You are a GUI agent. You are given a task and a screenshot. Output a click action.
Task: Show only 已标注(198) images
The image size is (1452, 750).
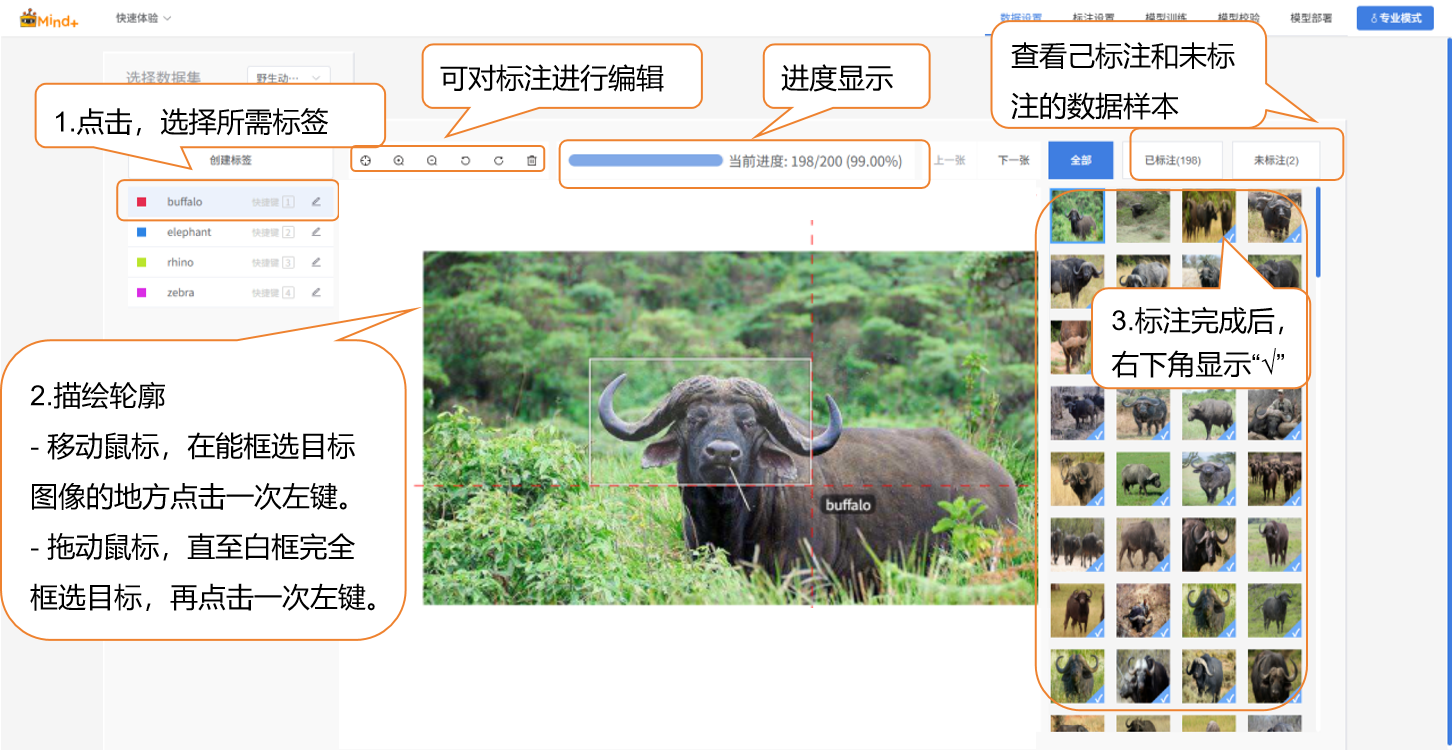[x=1172, y=160]
